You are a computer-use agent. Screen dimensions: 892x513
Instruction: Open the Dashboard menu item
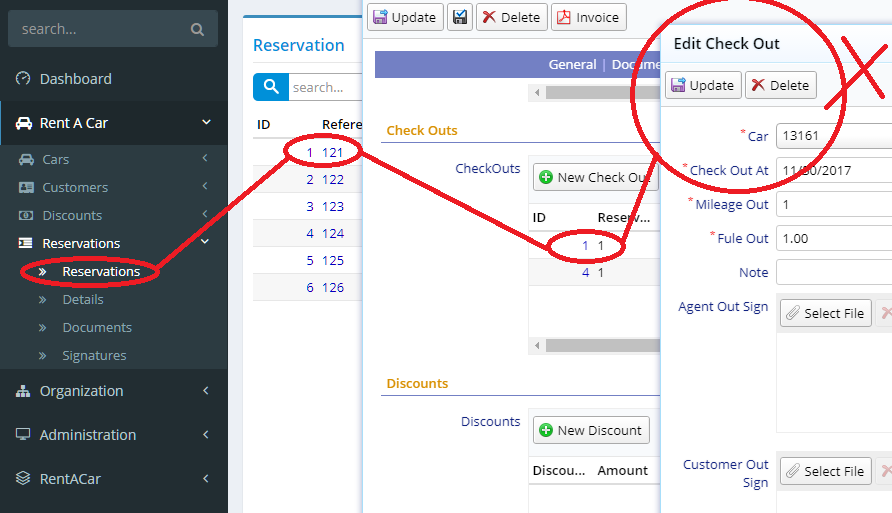76,79
